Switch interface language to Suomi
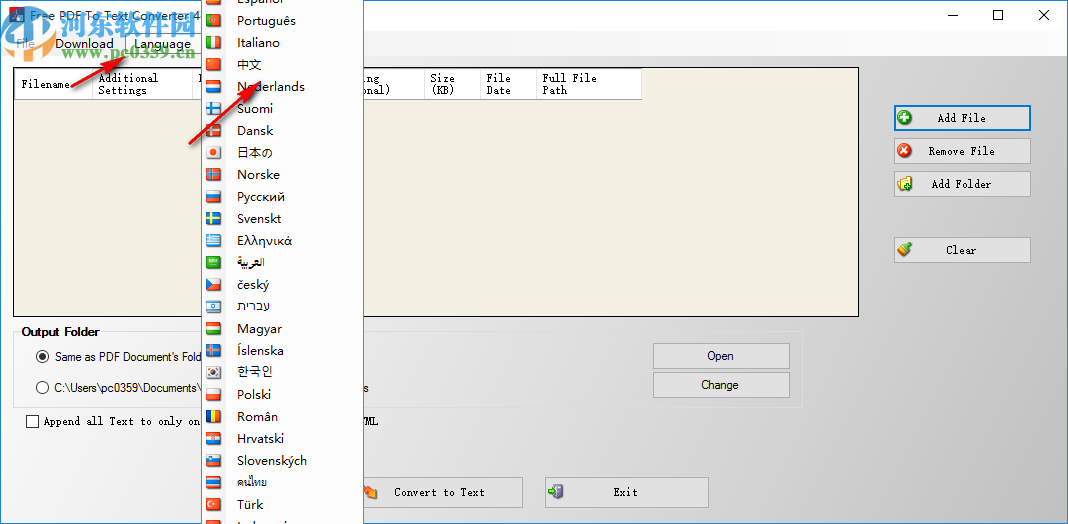The height and width of the screenshot is (524, 1068). click(283, 108)
